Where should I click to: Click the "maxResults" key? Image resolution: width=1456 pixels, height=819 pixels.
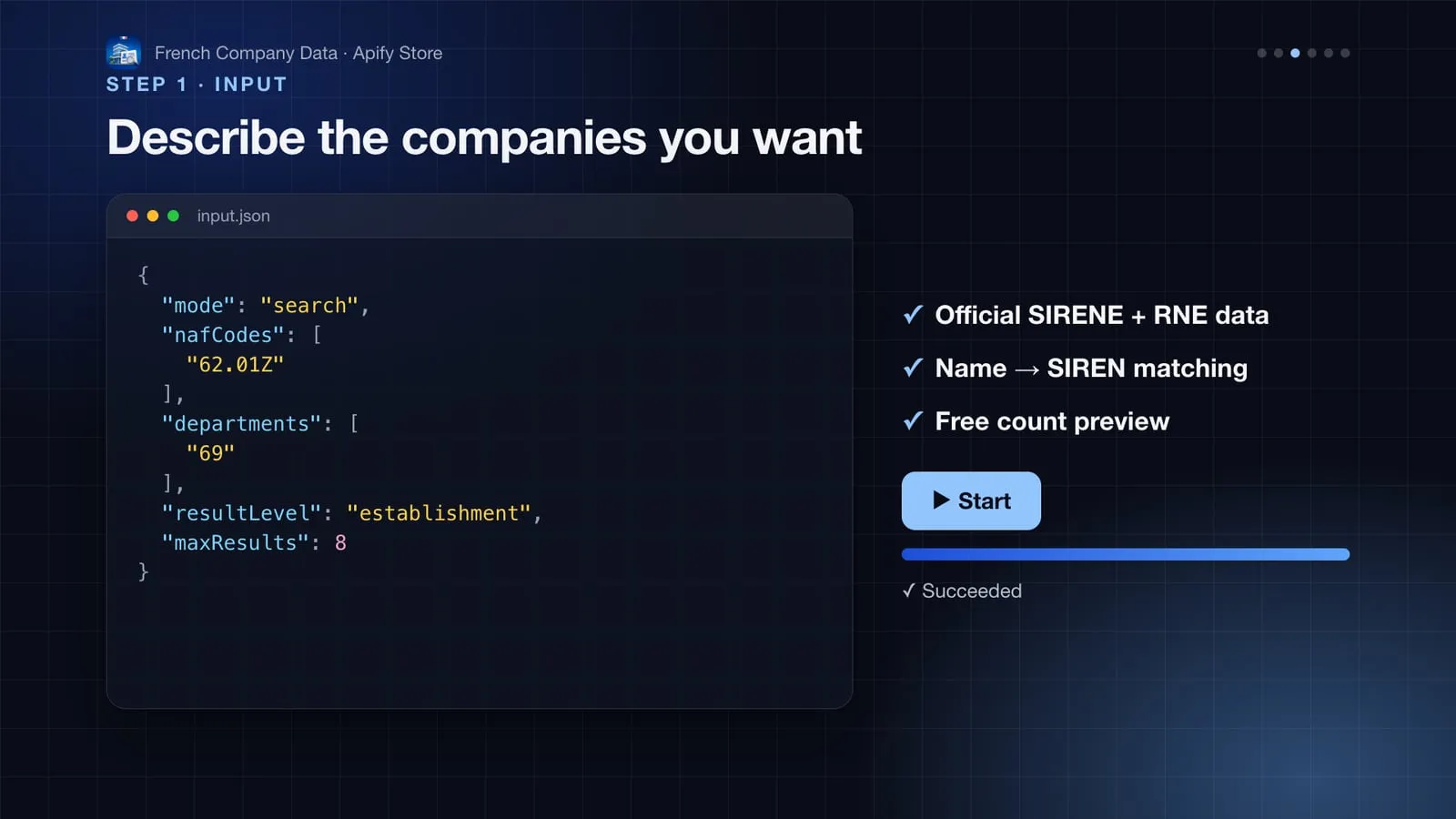(x=236, y=542)
